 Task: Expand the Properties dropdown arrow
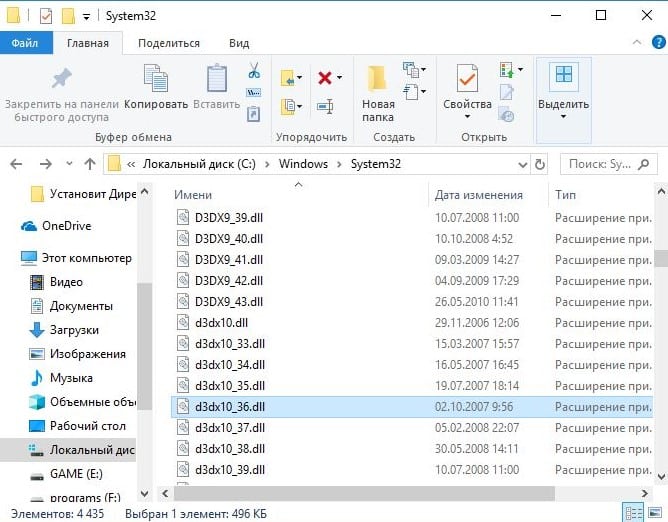[467, 116]
